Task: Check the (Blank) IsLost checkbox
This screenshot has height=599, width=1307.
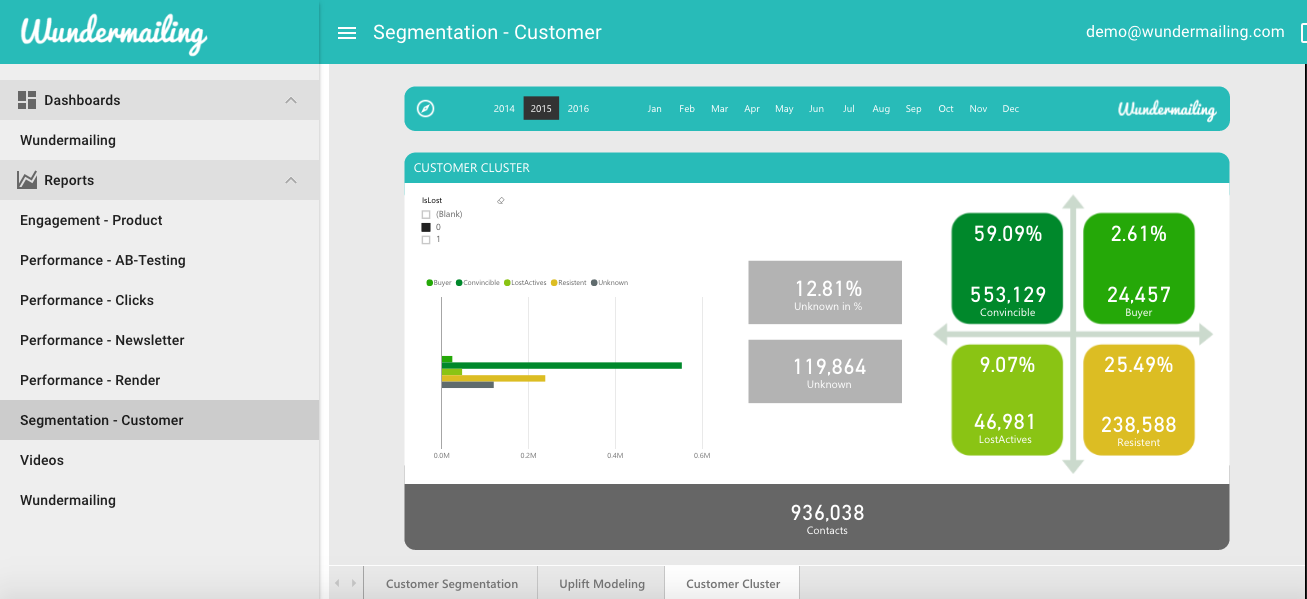Action: 426,214
